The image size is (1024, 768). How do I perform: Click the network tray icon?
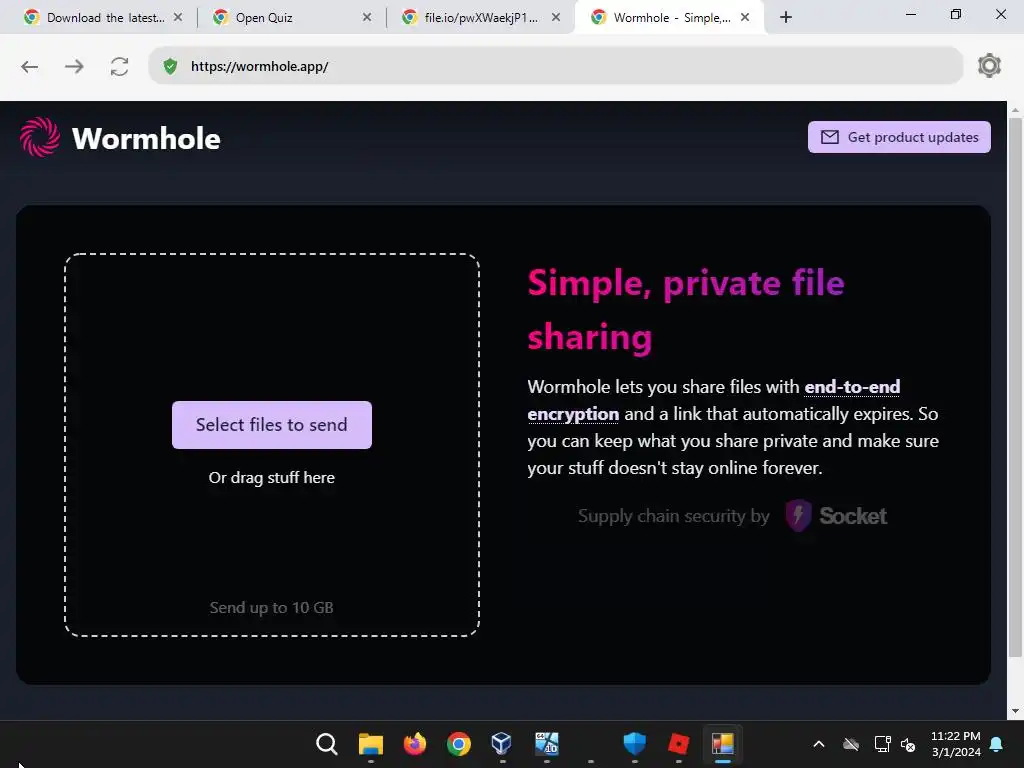[x=882, y=744]
